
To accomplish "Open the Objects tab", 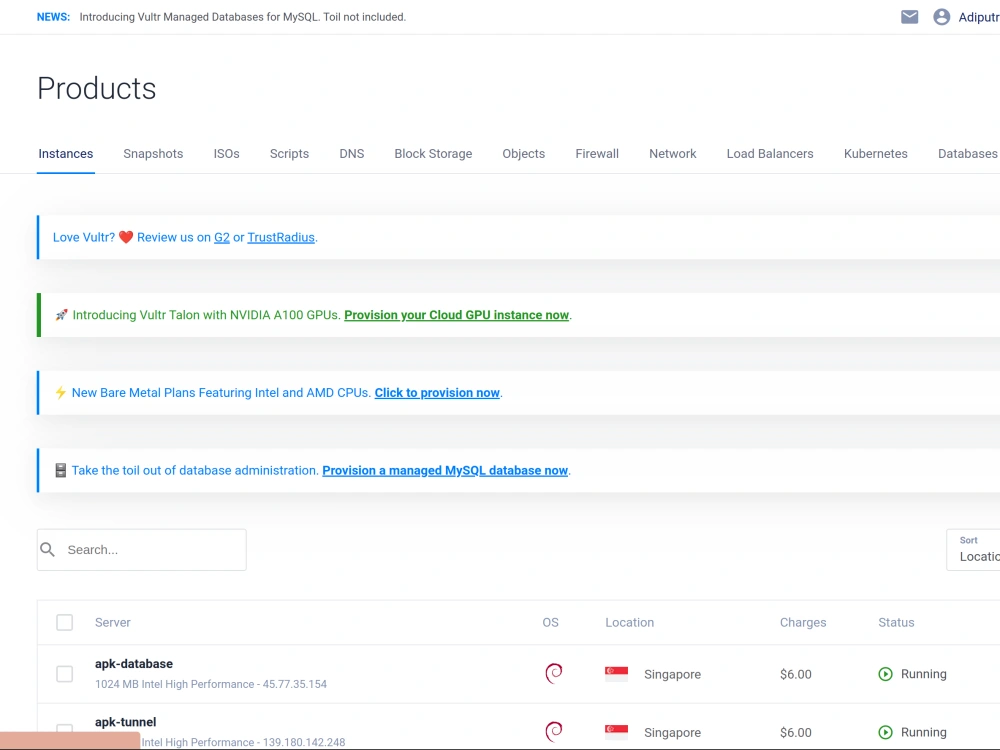I will pos(524,154).
